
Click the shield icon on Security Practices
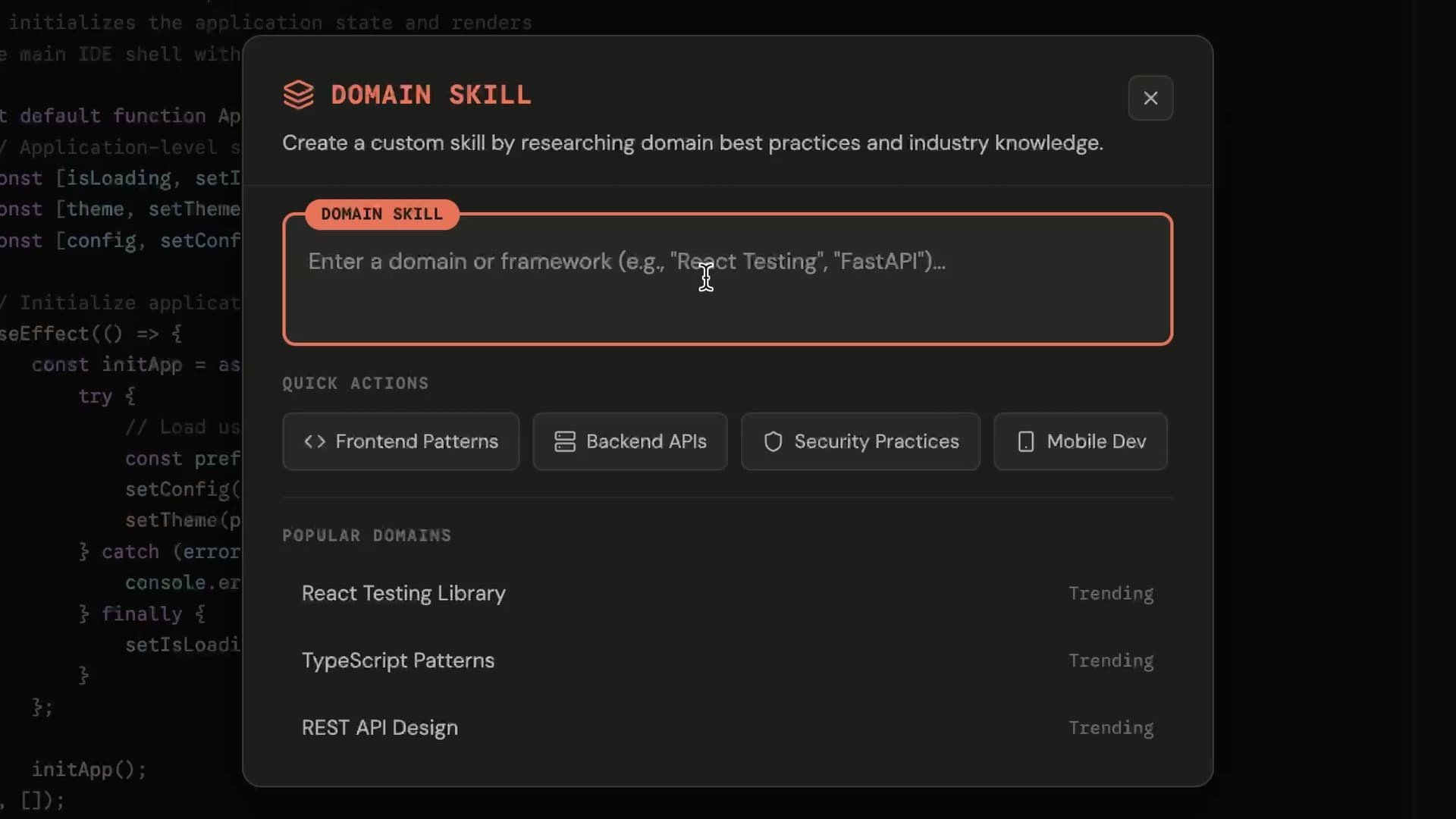(x=773, y=441)
